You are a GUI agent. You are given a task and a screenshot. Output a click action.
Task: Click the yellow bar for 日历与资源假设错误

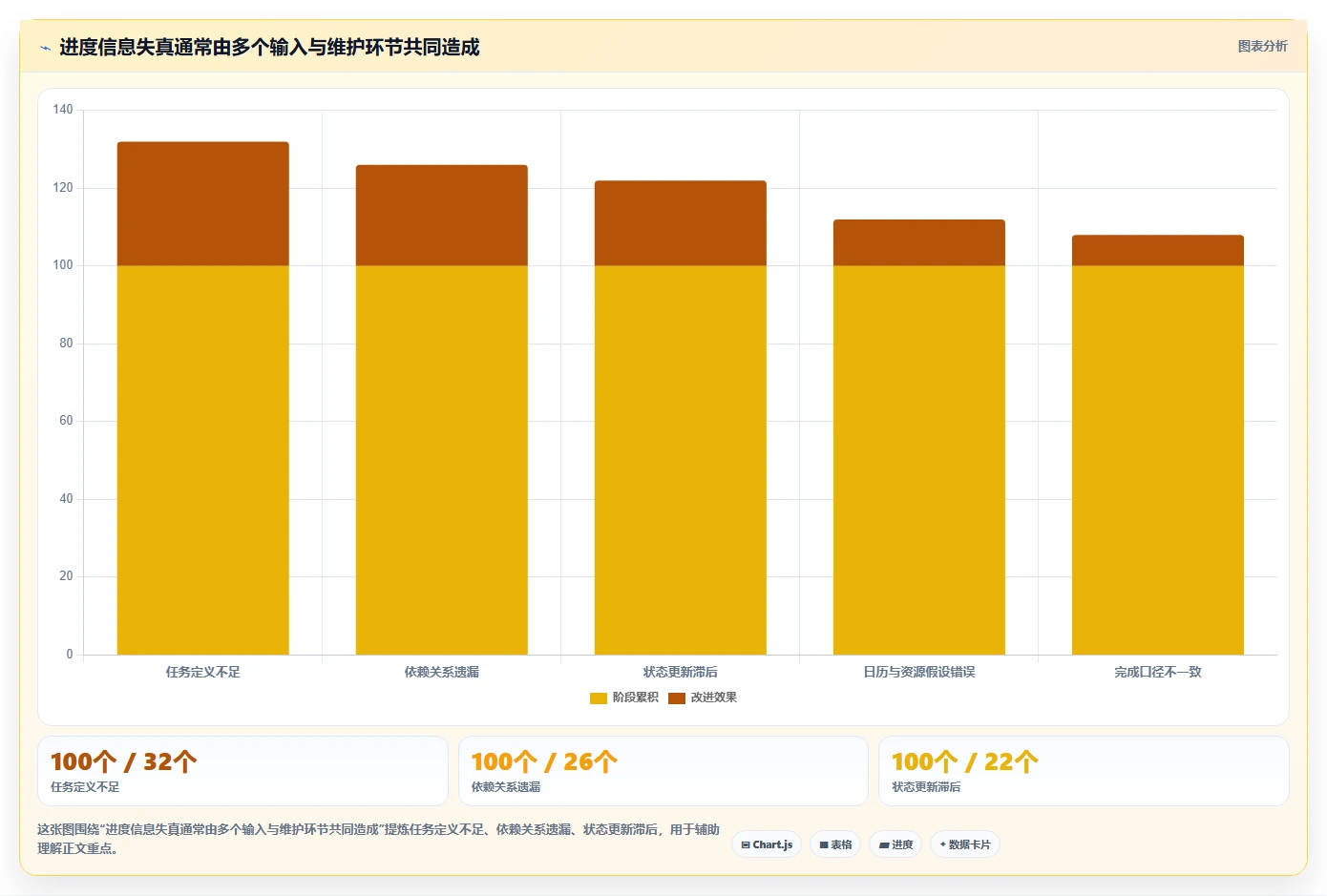919,460
